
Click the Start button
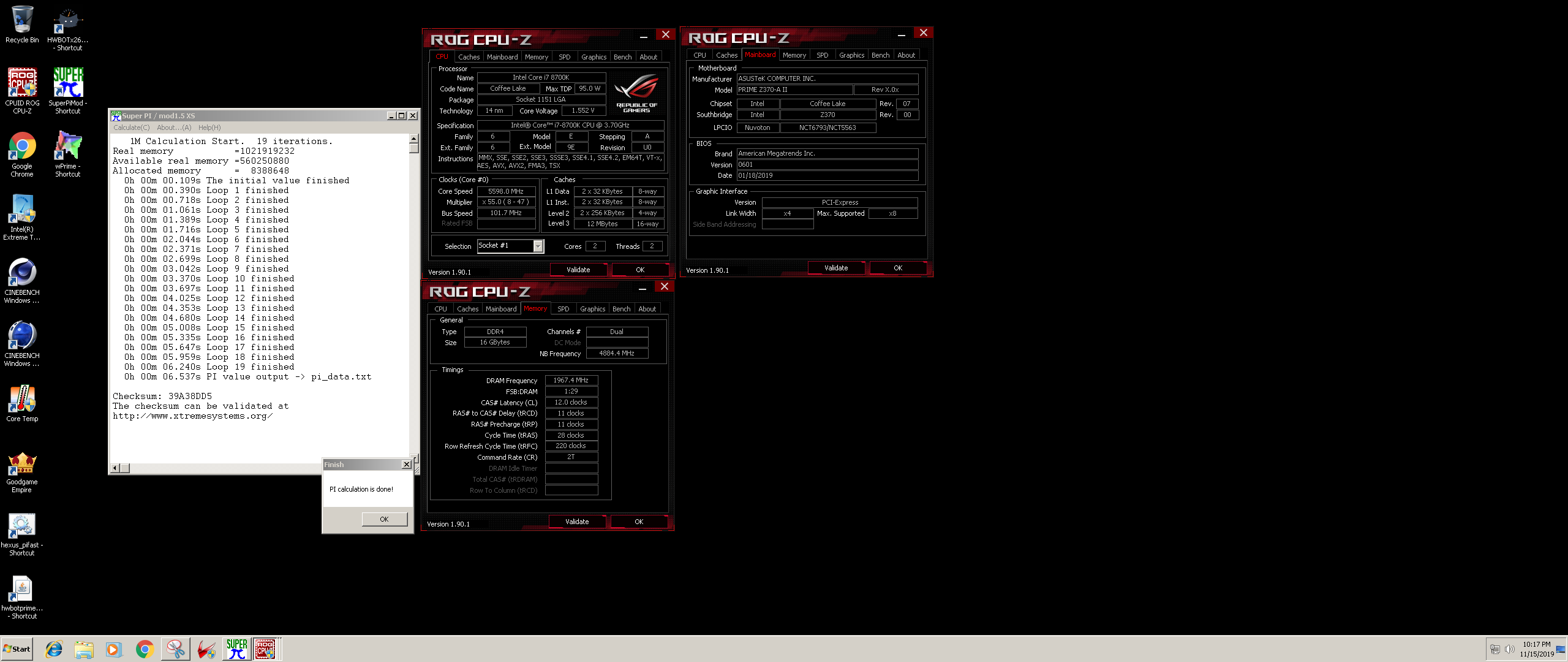point(17,649)
